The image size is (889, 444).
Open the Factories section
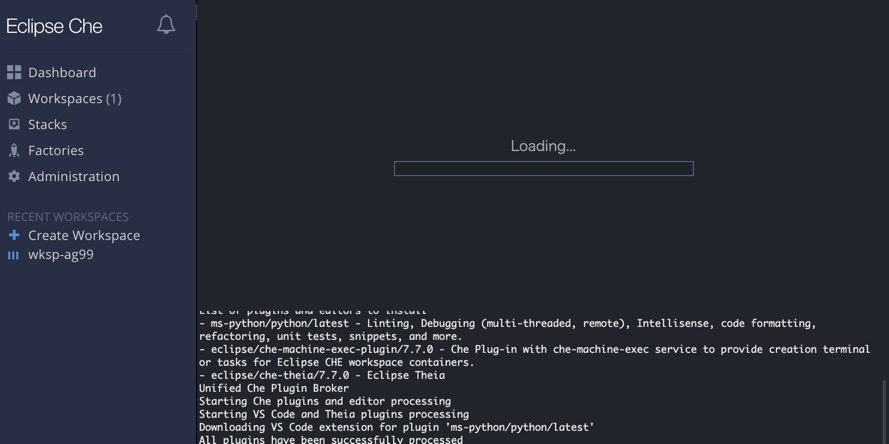tap(56, 150)
